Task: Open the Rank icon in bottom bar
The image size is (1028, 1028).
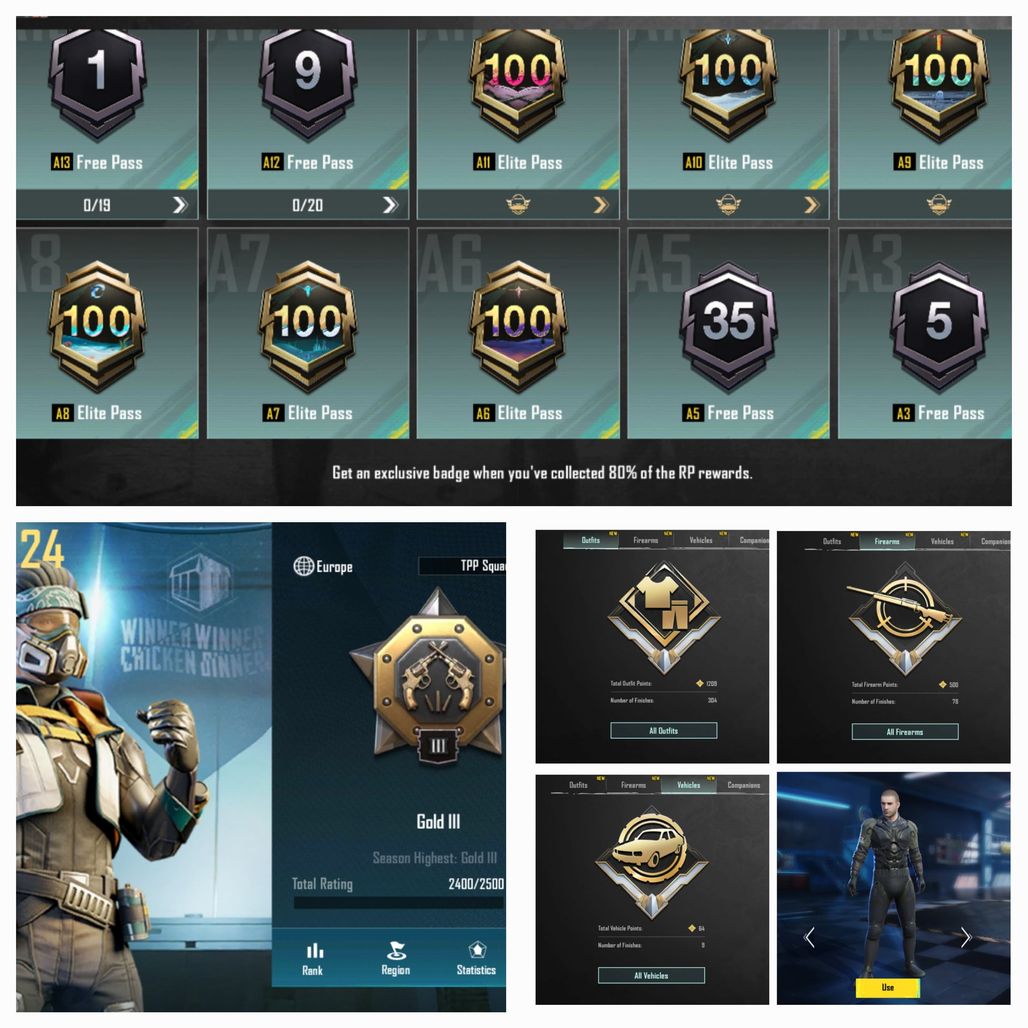Action: tap(313, 951)
